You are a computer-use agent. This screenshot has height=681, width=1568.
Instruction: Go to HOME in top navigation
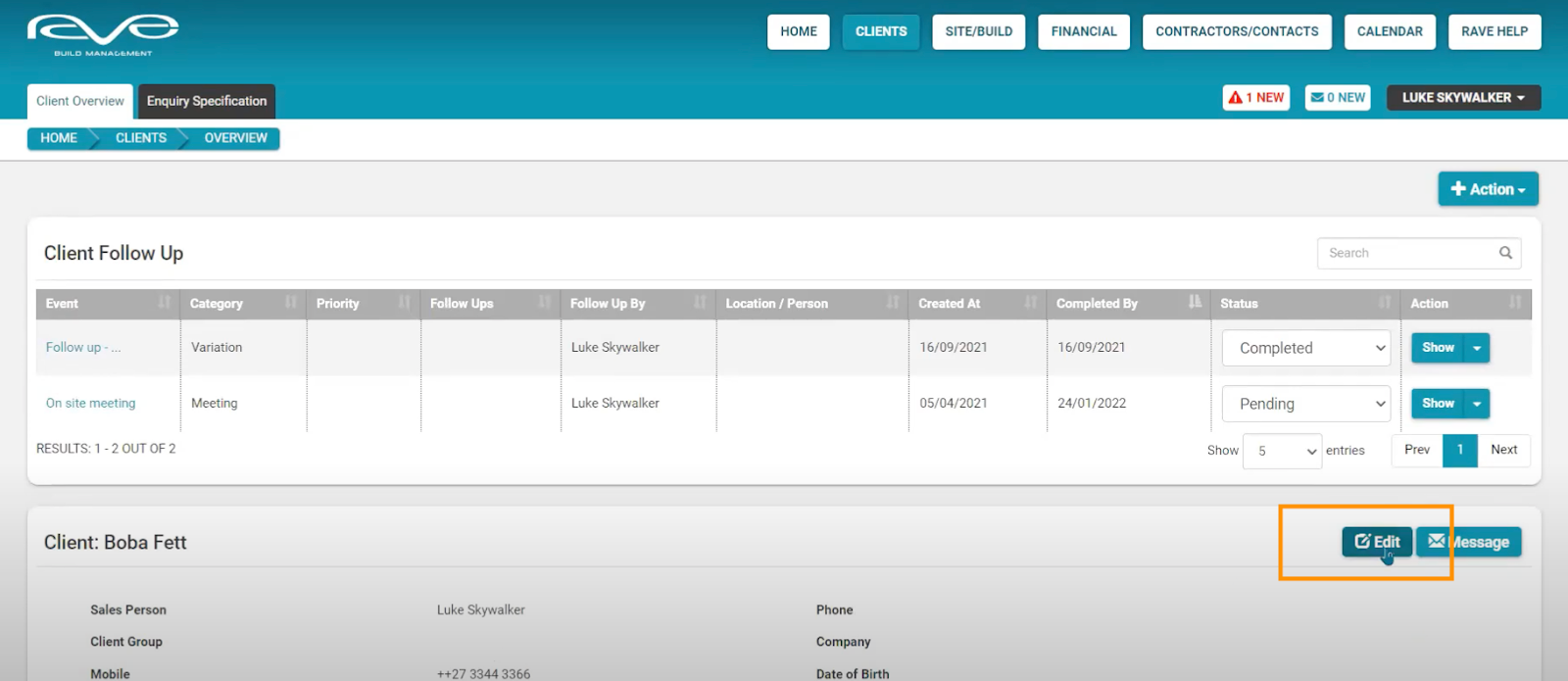[x=799, y=31]
